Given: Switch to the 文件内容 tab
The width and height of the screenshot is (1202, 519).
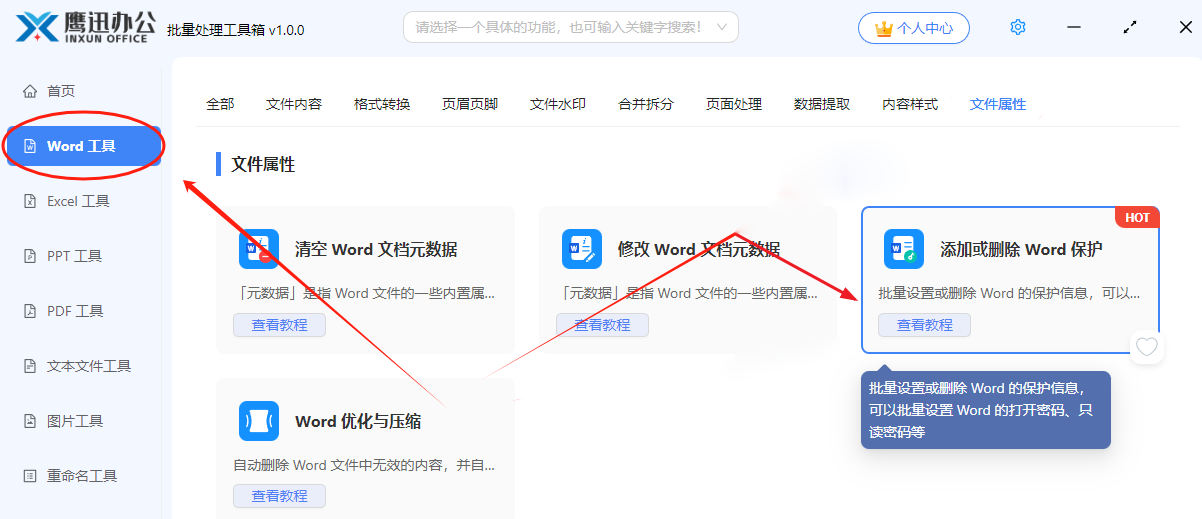Looking at the screenshot, I should click(x=294, y=104).
